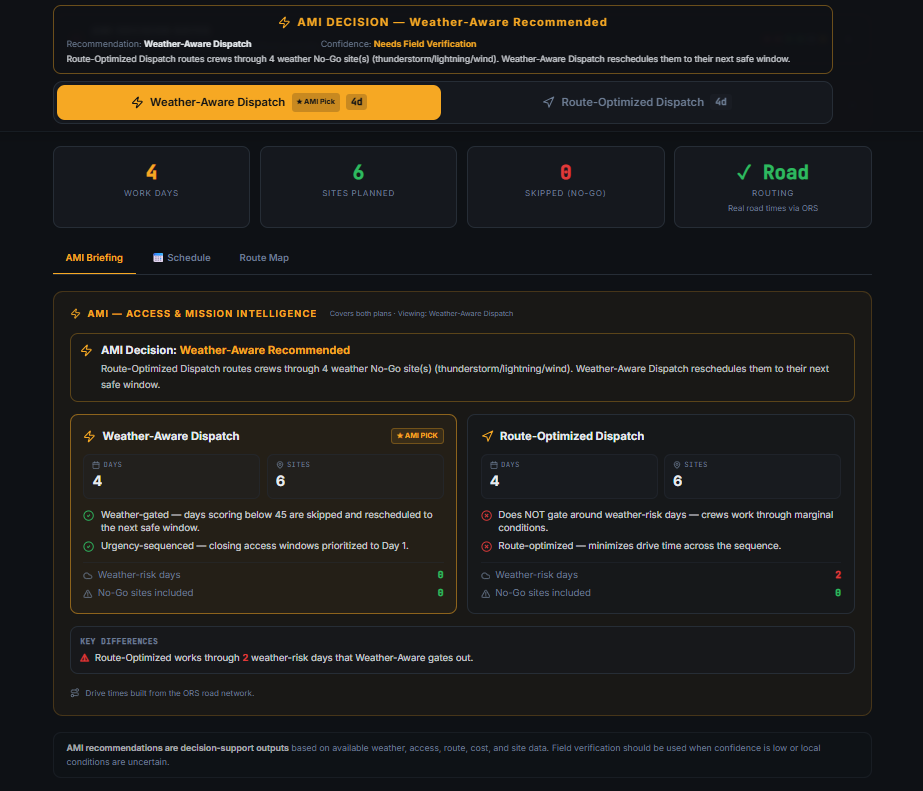Image resolution: width=923 pixels, height=791 pixels.
Task: Click calendar icon beside DAYS in Weather-Aware card
Action: tap(96, 465)
